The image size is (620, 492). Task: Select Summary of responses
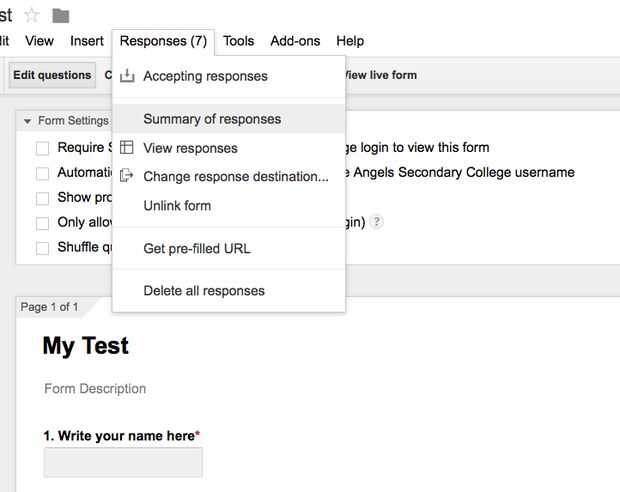pos(212,119)
